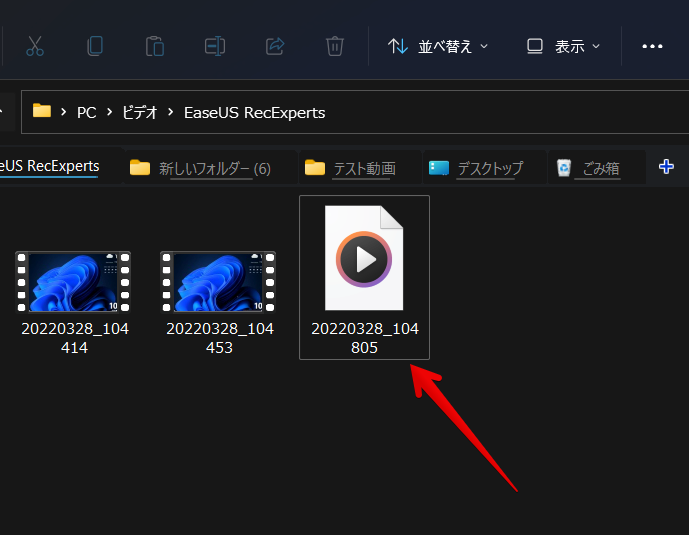
Task: Select media file icon 20220328_104805
Action: 364,258
